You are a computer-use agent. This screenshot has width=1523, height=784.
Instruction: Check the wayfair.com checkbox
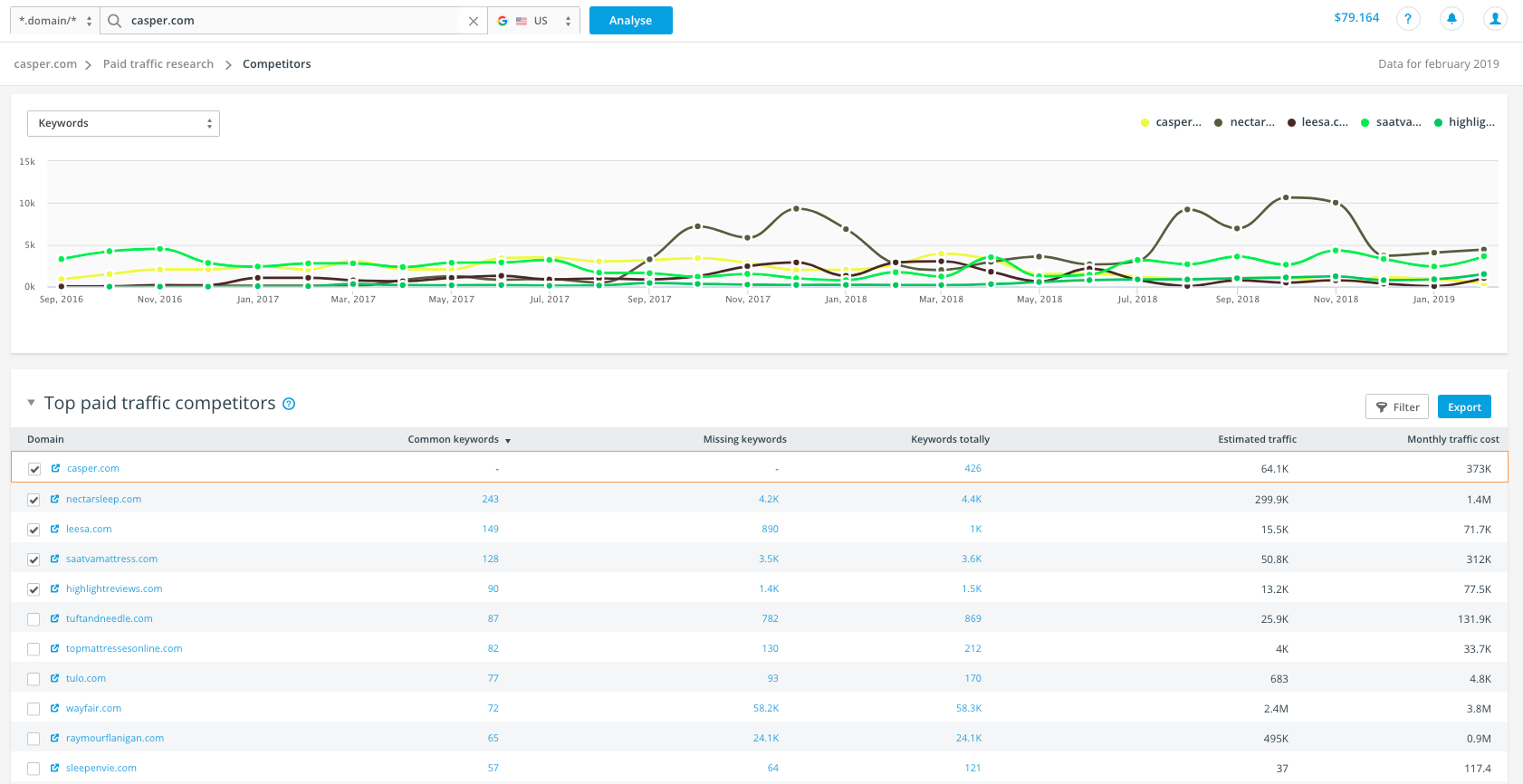point(34,709)
